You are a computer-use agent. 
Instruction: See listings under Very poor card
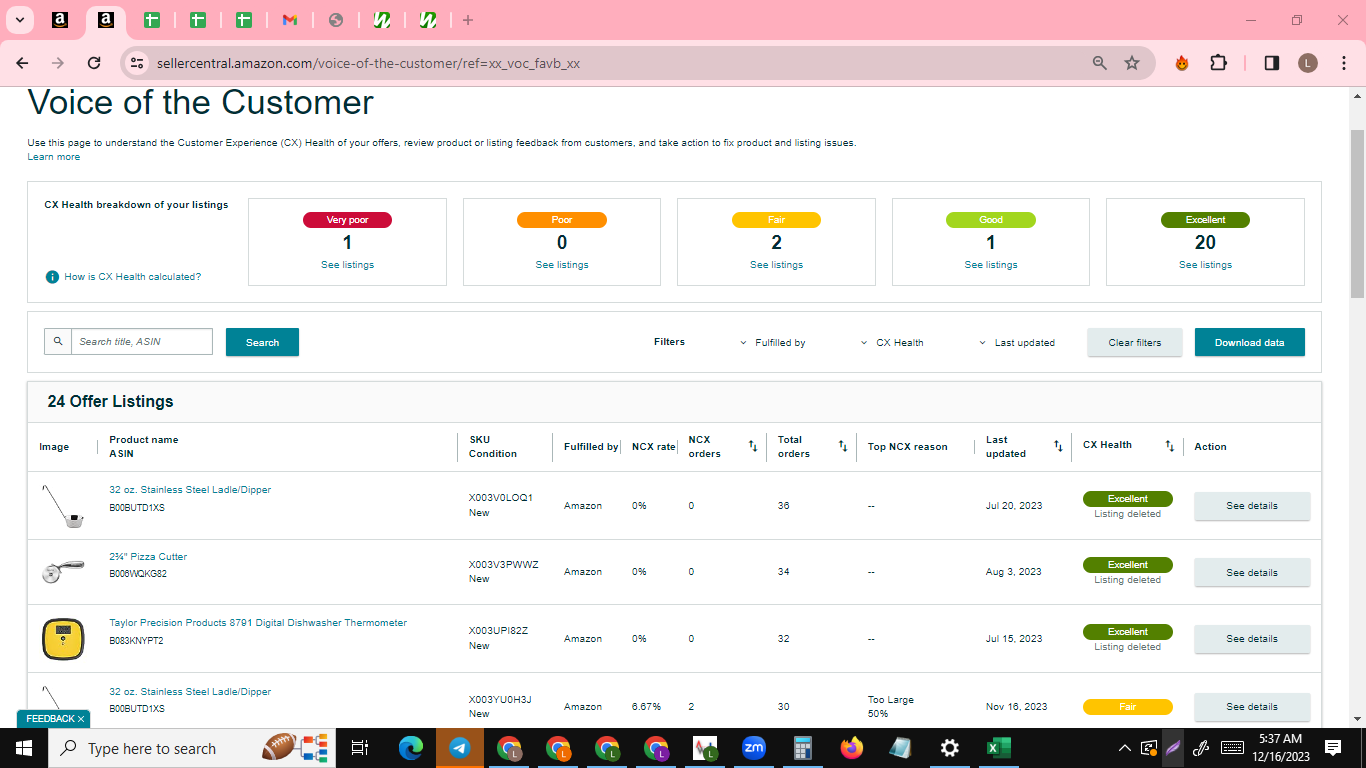coord(348,265)
